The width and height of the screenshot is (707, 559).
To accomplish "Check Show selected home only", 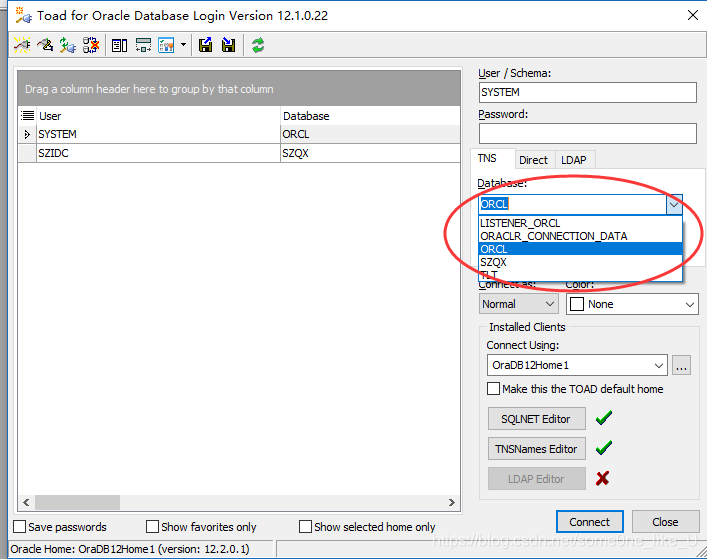I will pos(305,527).
